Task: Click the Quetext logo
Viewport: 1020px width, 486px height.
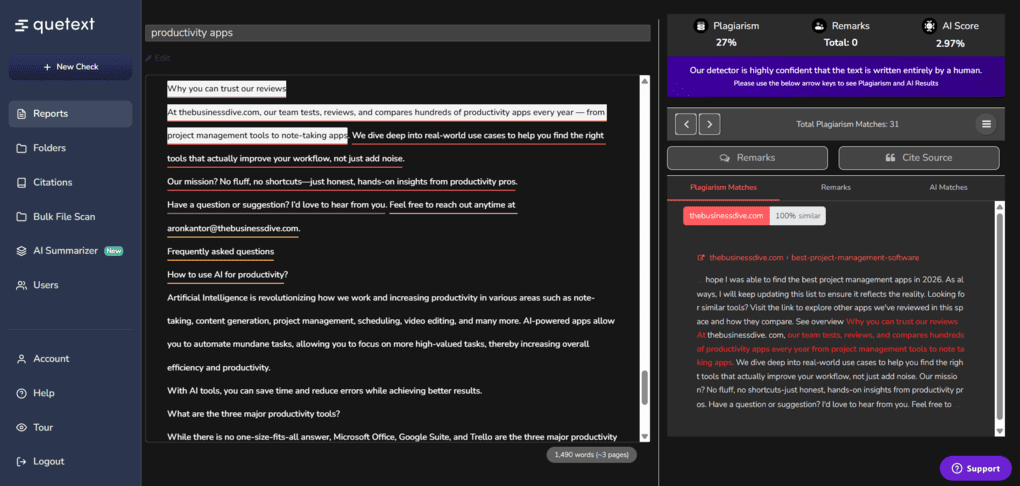Action: [55, 25]
